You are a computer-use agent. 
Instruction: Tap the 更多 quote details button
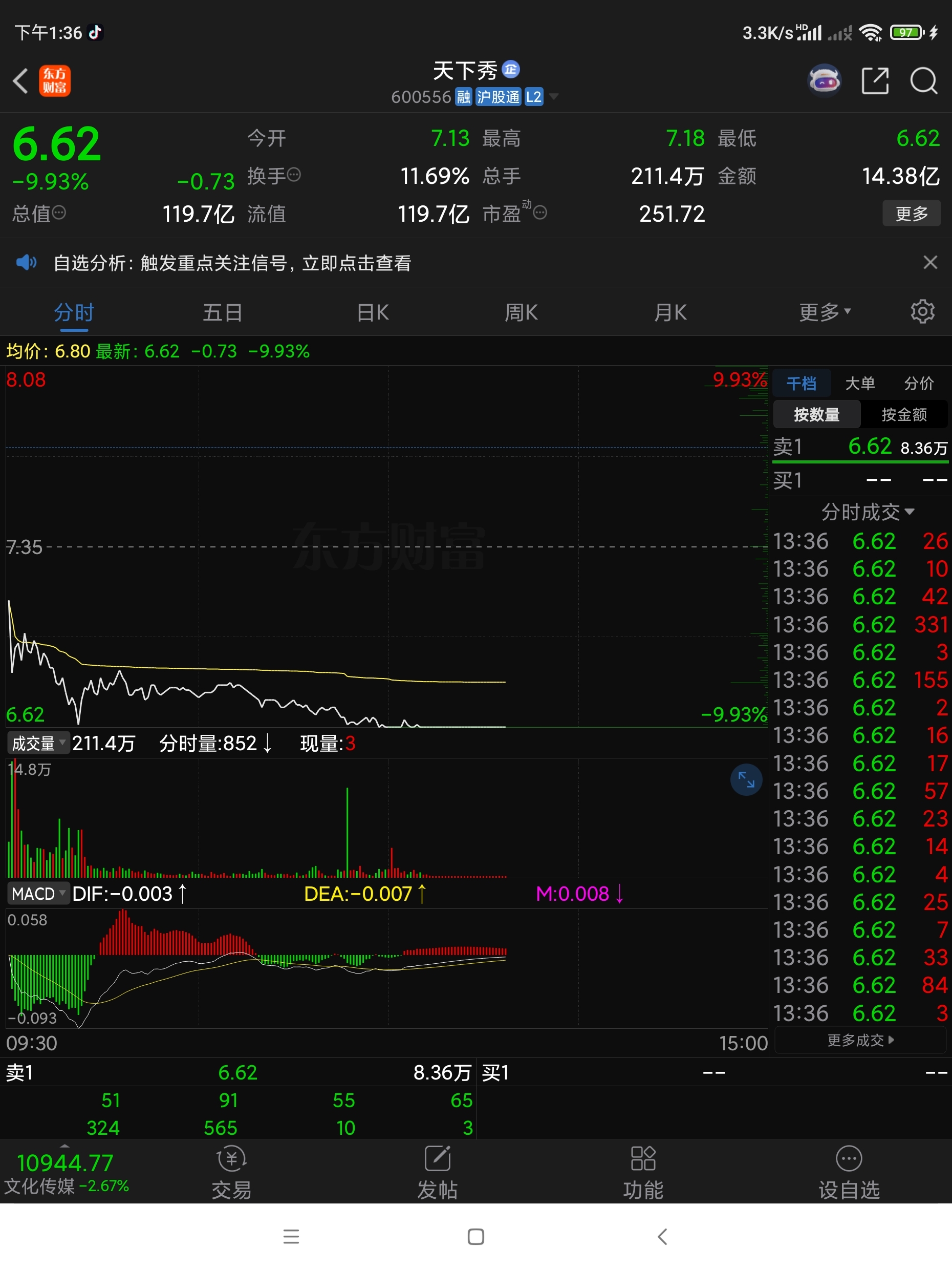[911, 214]
